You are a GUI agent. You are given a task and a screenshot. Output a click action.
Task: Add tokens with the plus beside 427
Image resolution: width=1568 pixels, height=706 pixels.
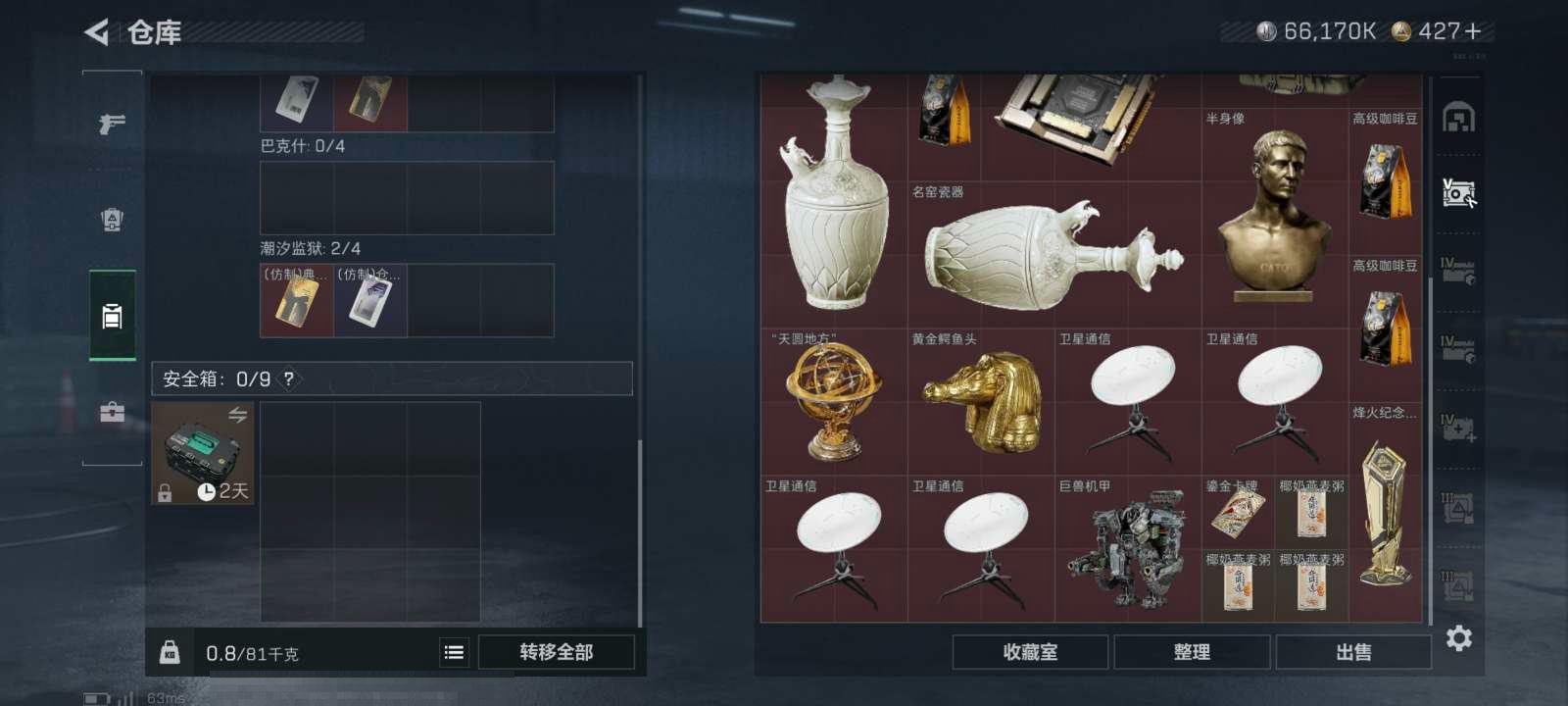[x=1473, y=31]
